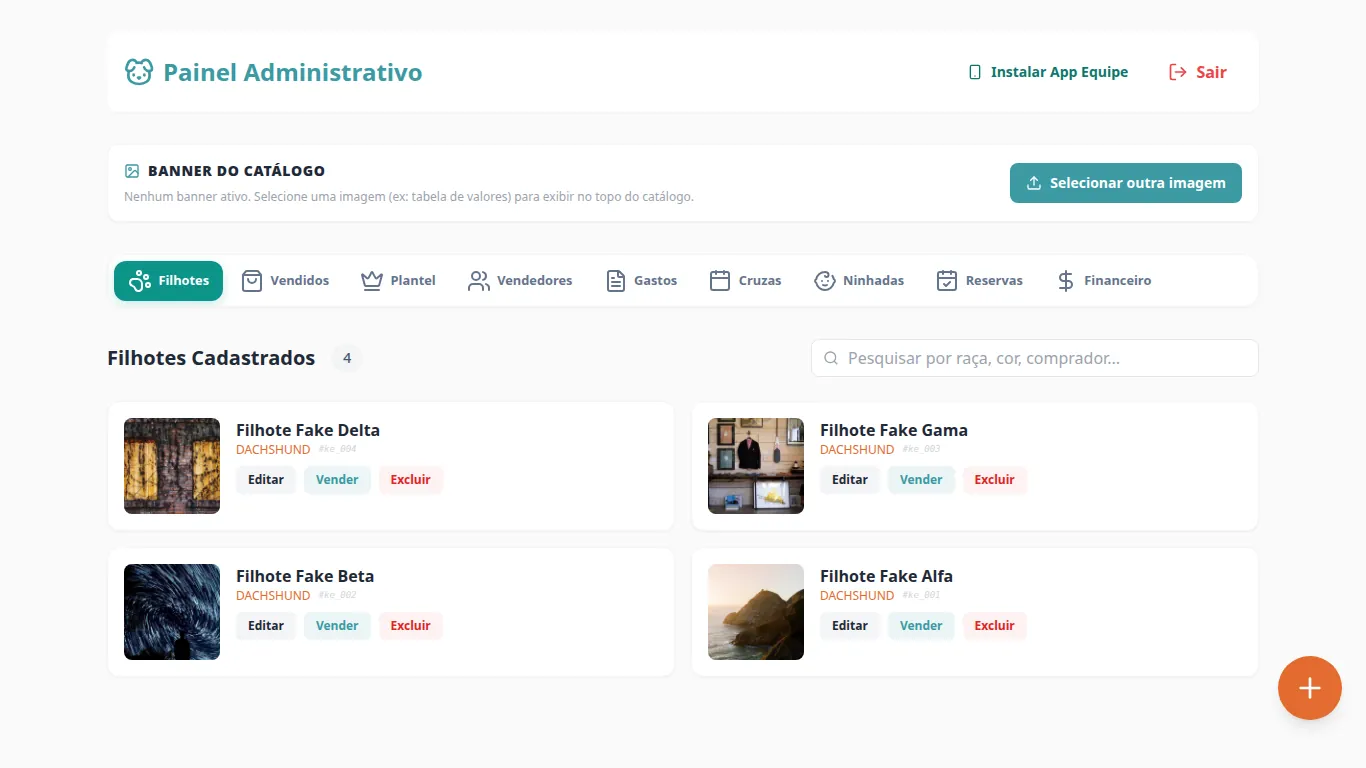
Task: Go to the Plantel tab
Action: click(x=398, y=281)
